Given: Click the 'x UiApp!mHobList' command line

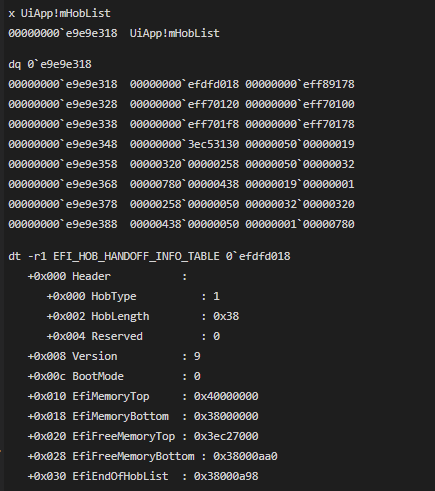Looking at the screenshot, I should coord(59,13).
